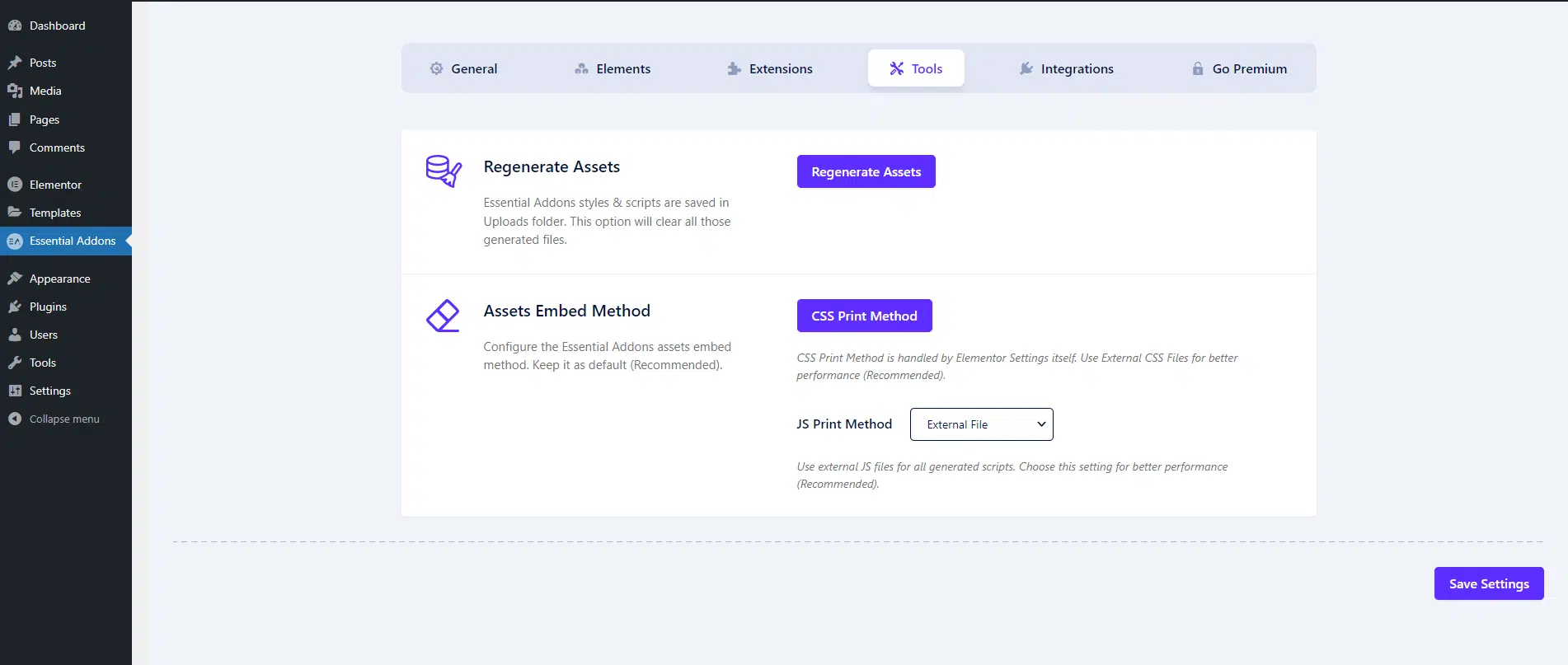Click the Elementor logo icon
The image size is (1568, 665).
pyautogui.click(x=15, y=185)
